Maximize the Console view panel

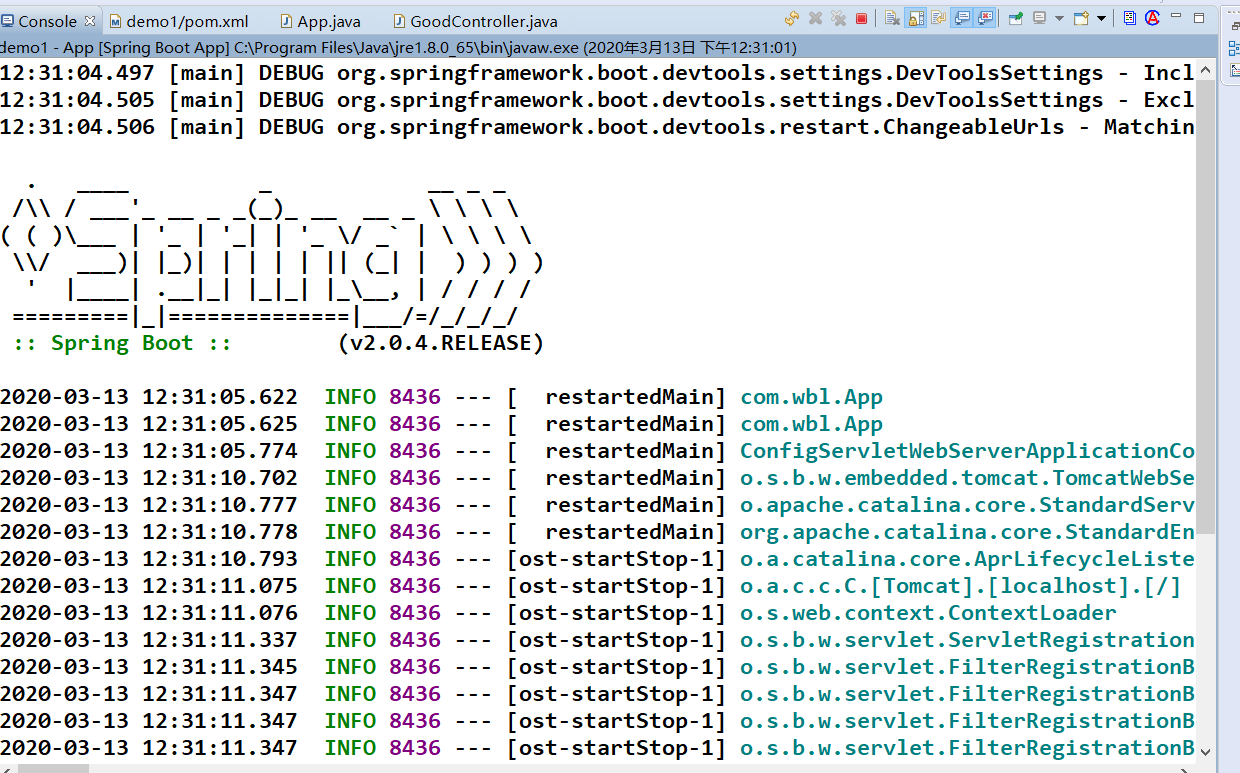point(1199,18)
